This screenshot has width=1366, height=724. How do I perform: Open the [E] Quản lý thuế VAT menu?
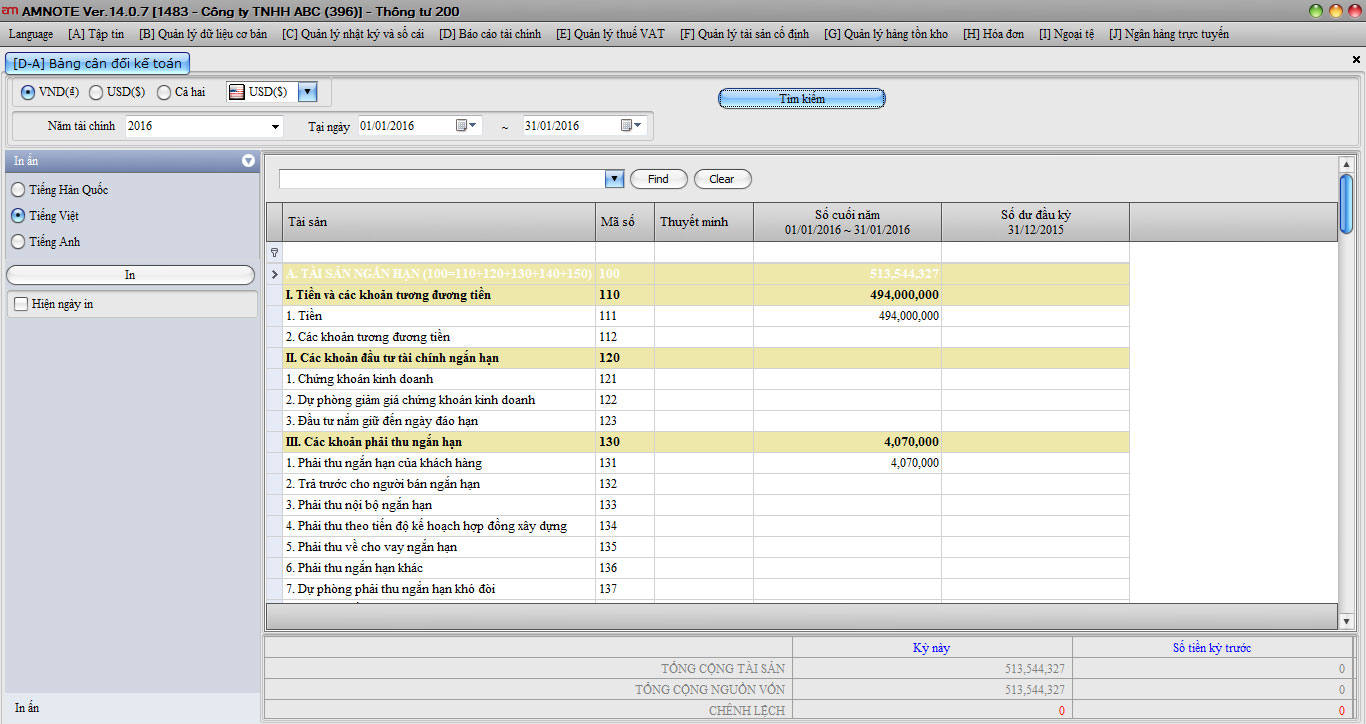pos(610,34)
